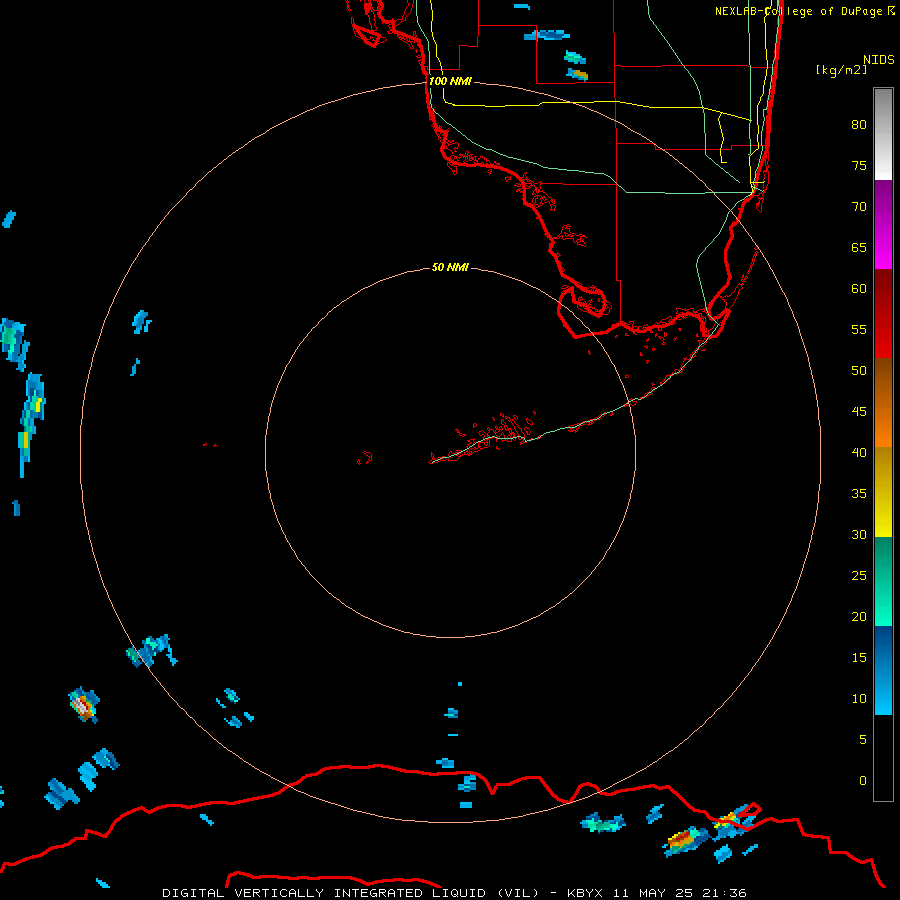Click the scale value 70
The width and height of the screenshot is (900, 900).
click(859, 207)
